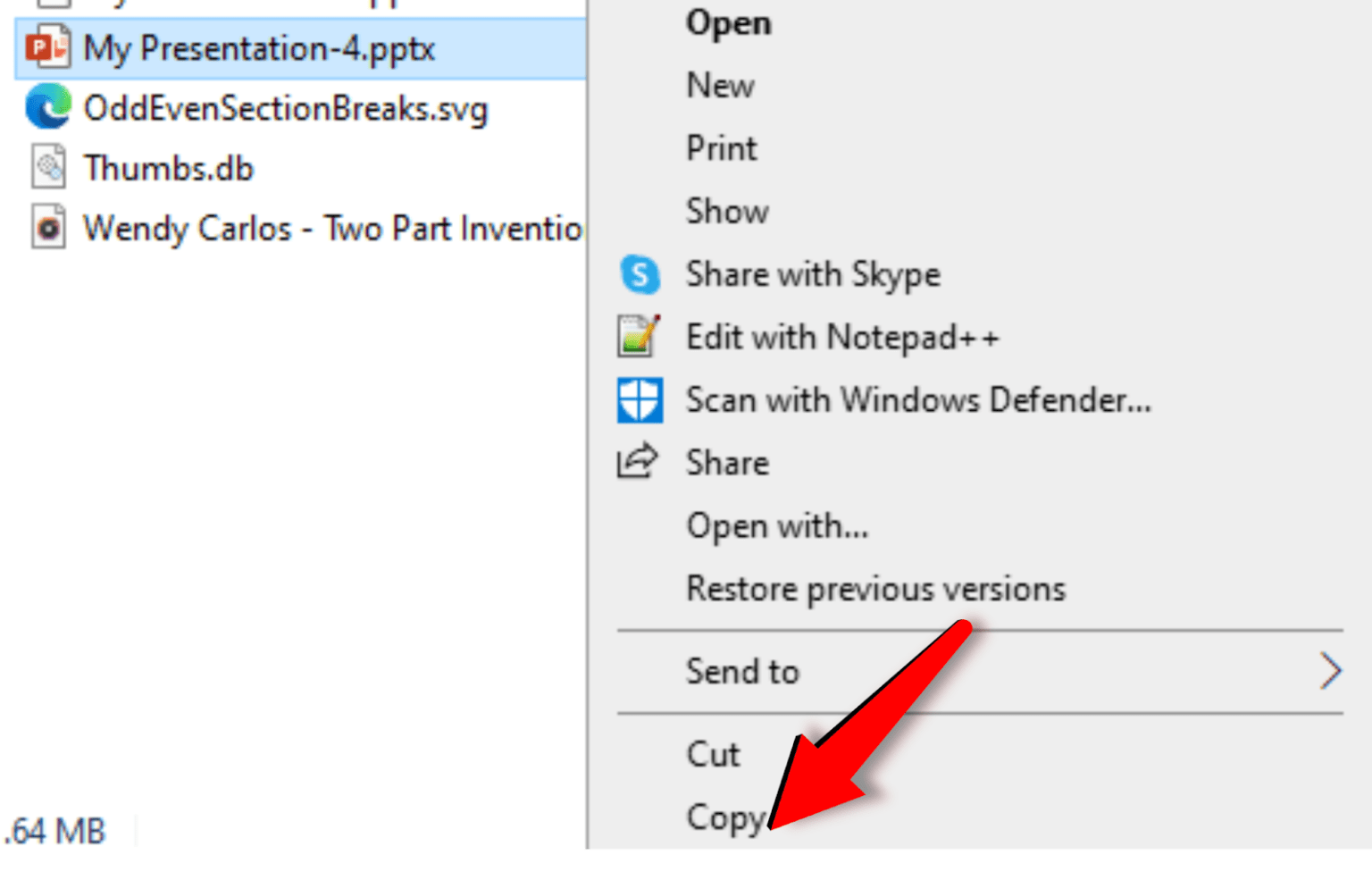
Task: Choose Open from the context menu
Action: [x=728, y=23]
